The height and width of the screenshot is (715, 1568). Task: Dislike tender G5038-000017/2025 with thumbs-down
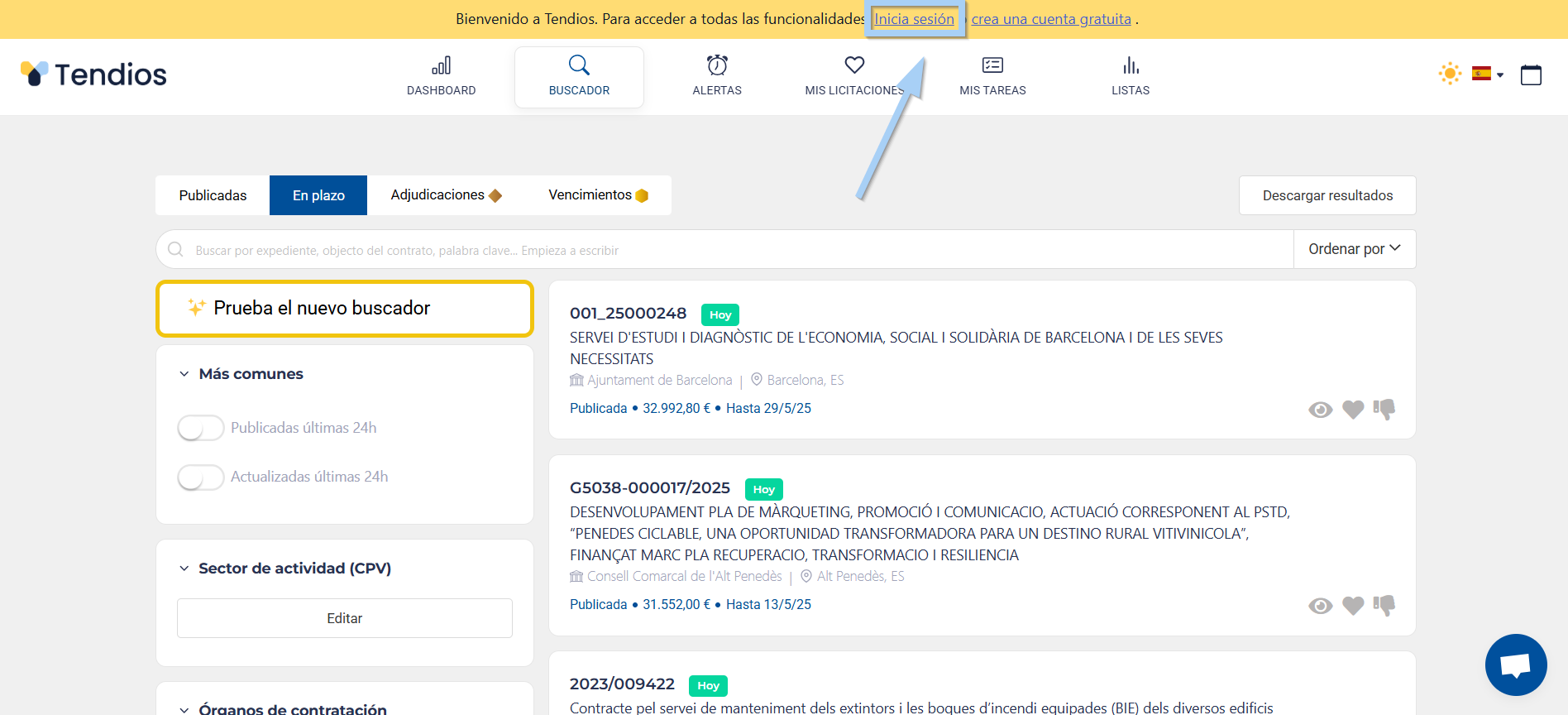1384,606
